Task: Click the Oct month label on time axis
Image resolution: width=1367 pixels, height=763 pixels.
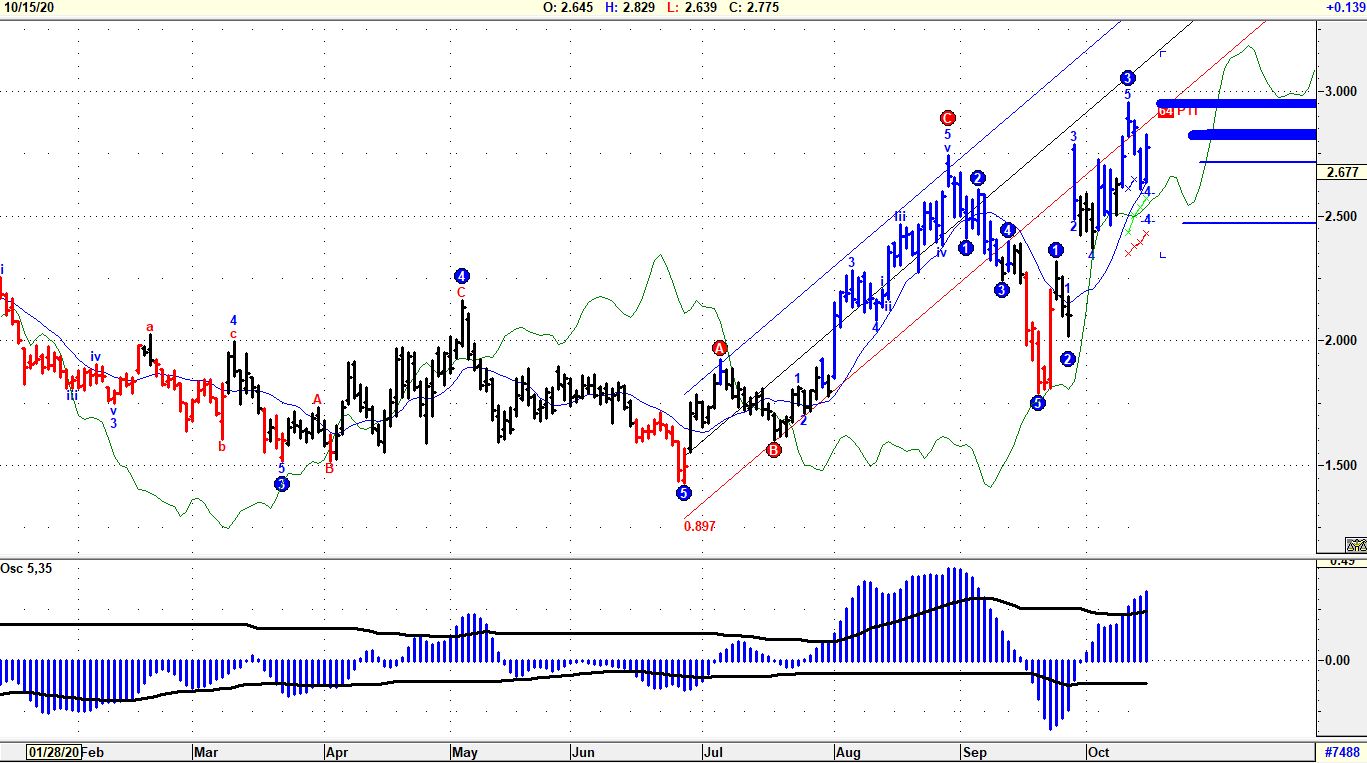Action: 1098,752
